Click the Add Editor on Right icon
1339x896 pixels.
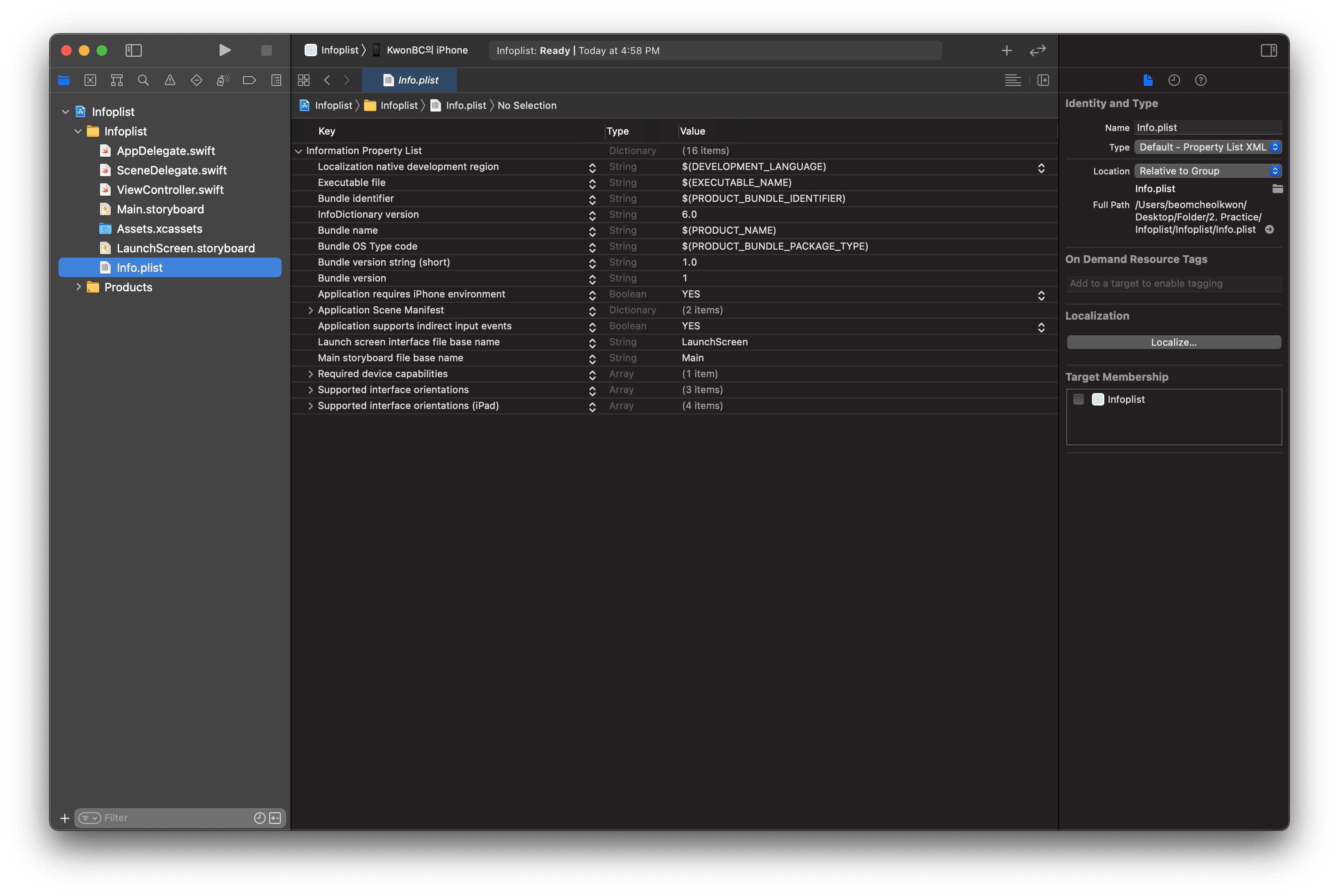[1043, 80]
